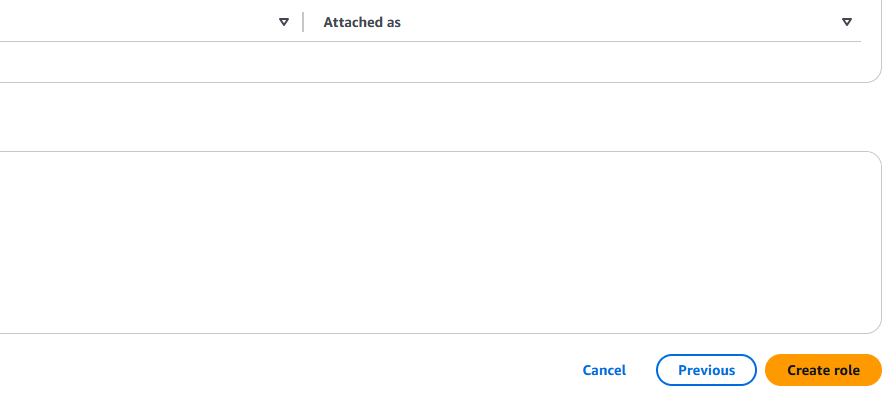The width and height of the screenshot is (892, 406).
Task: Click the outlined Previous navigation button
Action: click(706, 370)
